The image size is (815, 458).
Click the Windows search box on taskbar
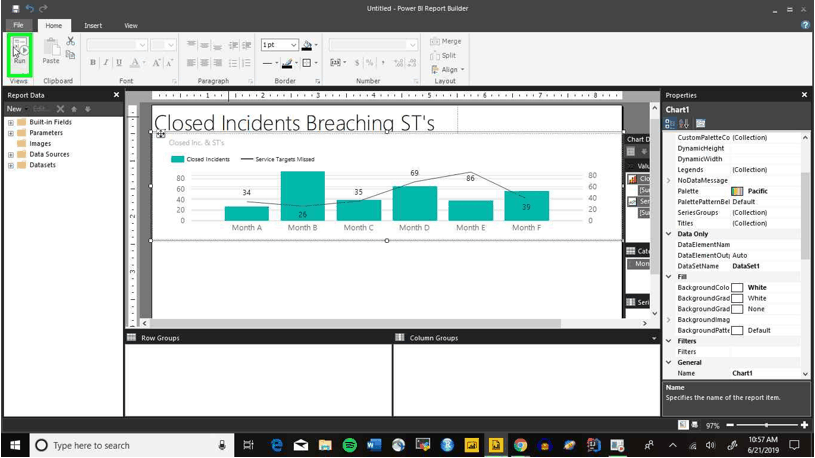[131, 446]
